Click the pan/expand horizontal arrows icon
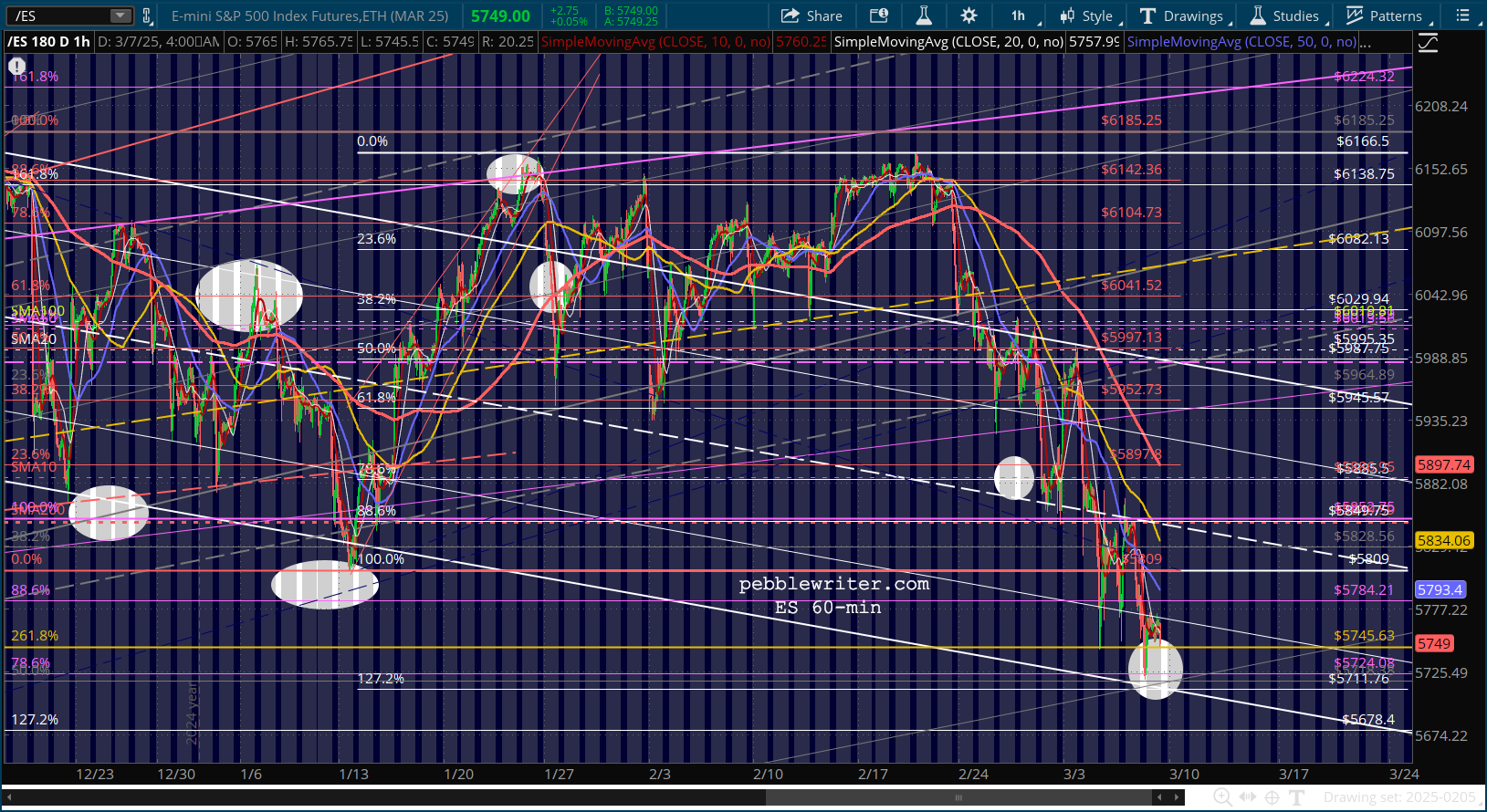This screenshot has width=1487, height=812. (1248, 797)
